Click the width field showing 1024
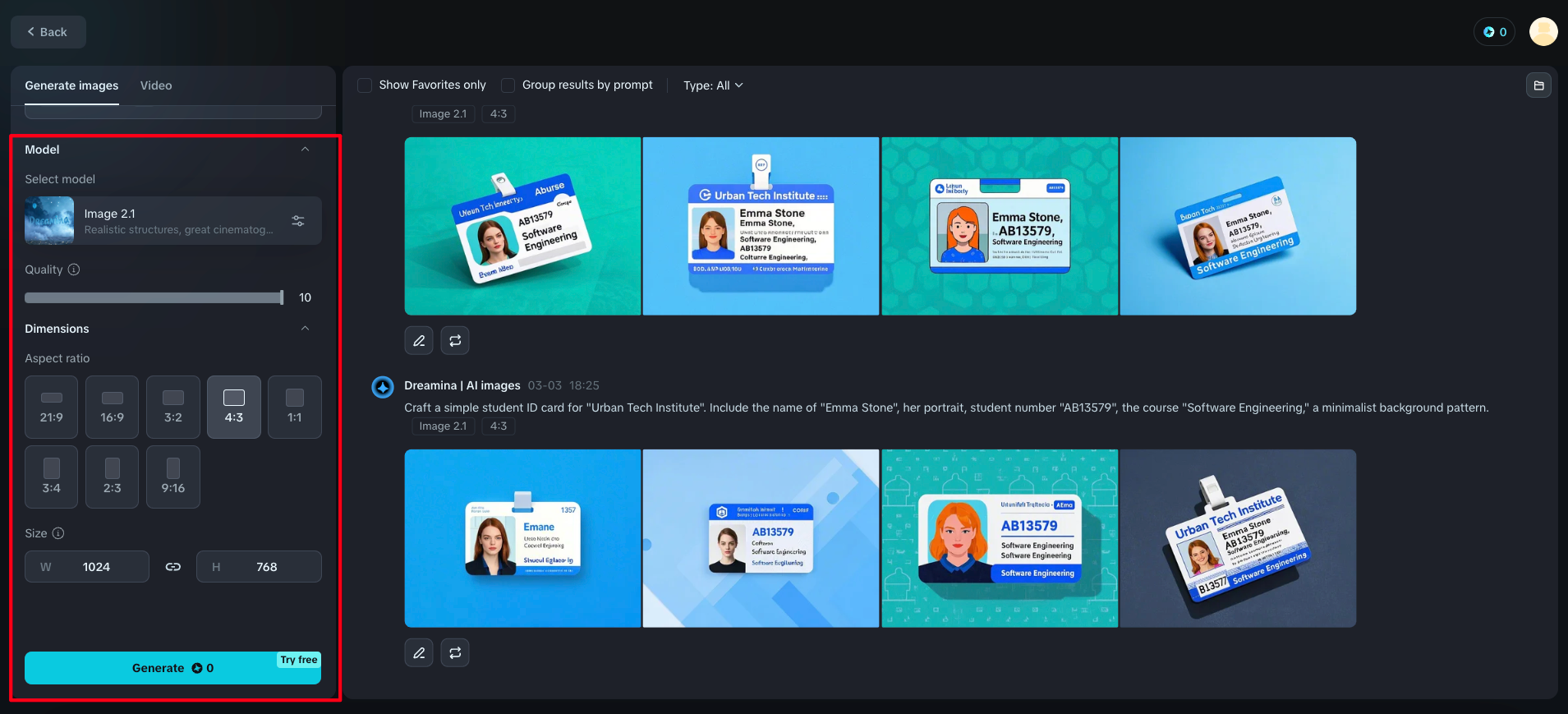The width and height of the screenshot is (1568, 714). 87,567
